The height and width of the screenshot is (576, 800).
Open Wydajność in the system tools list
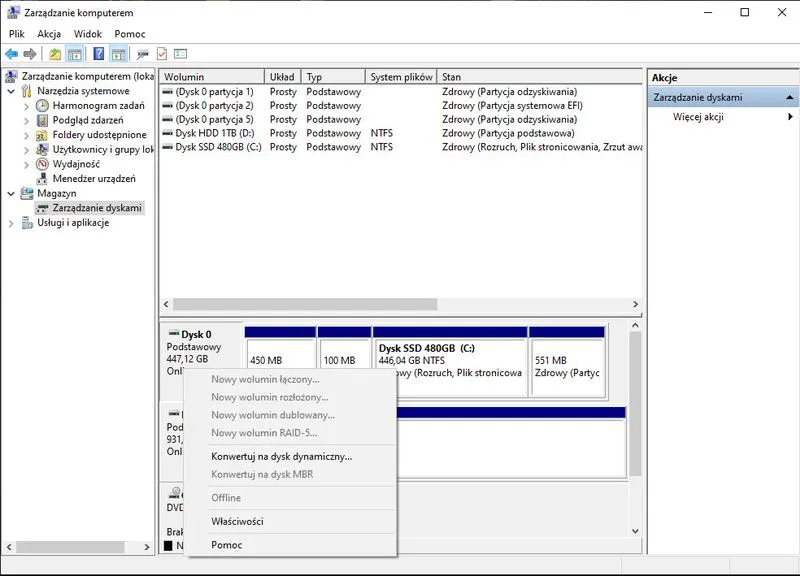78,164
